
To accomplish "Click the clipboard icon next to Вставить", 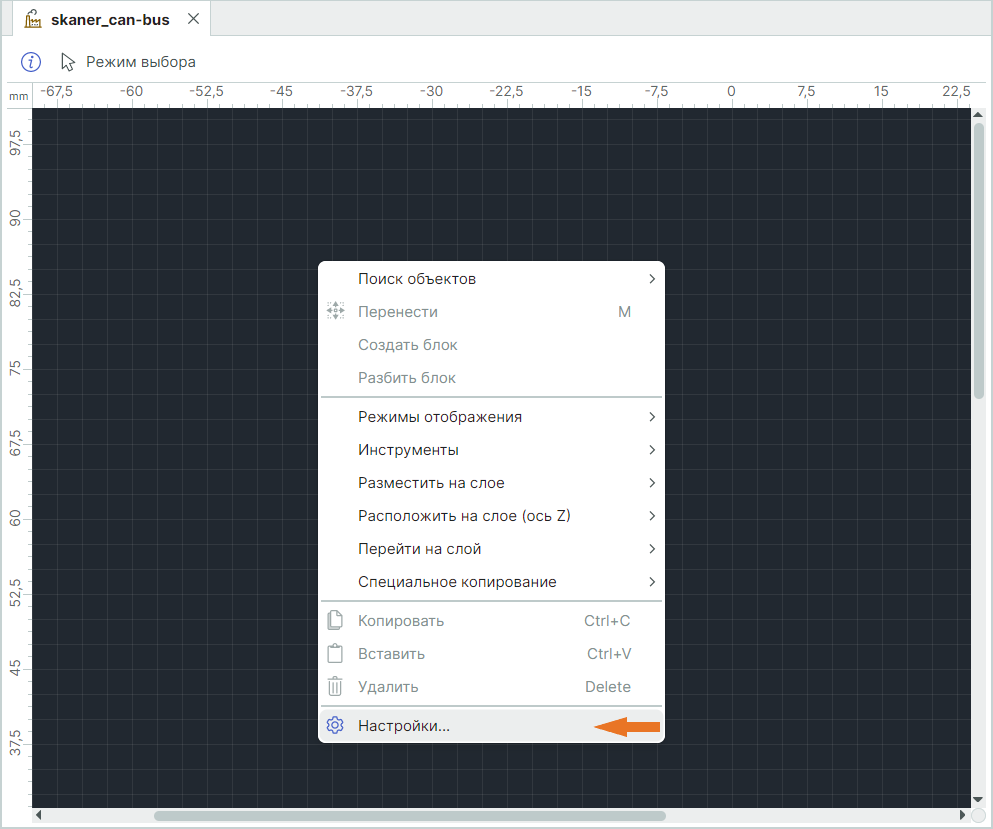I will 335,654.
